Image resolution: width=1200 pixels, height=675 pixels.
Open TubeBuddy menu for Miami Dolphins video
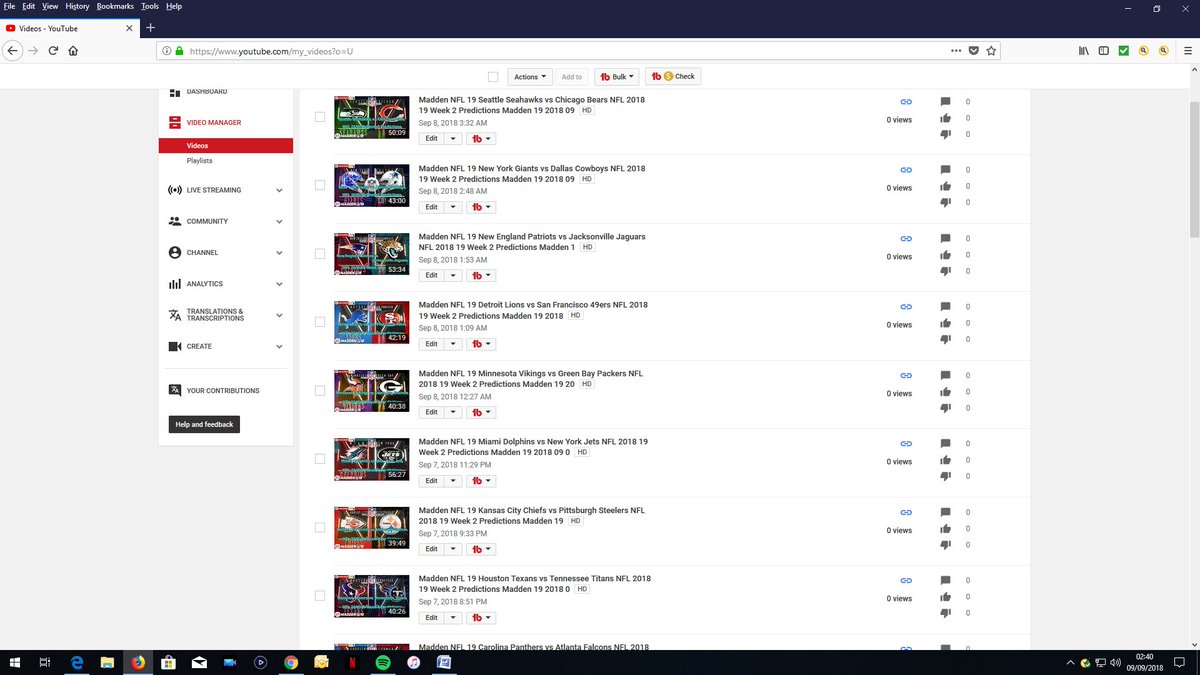[482, 480]
